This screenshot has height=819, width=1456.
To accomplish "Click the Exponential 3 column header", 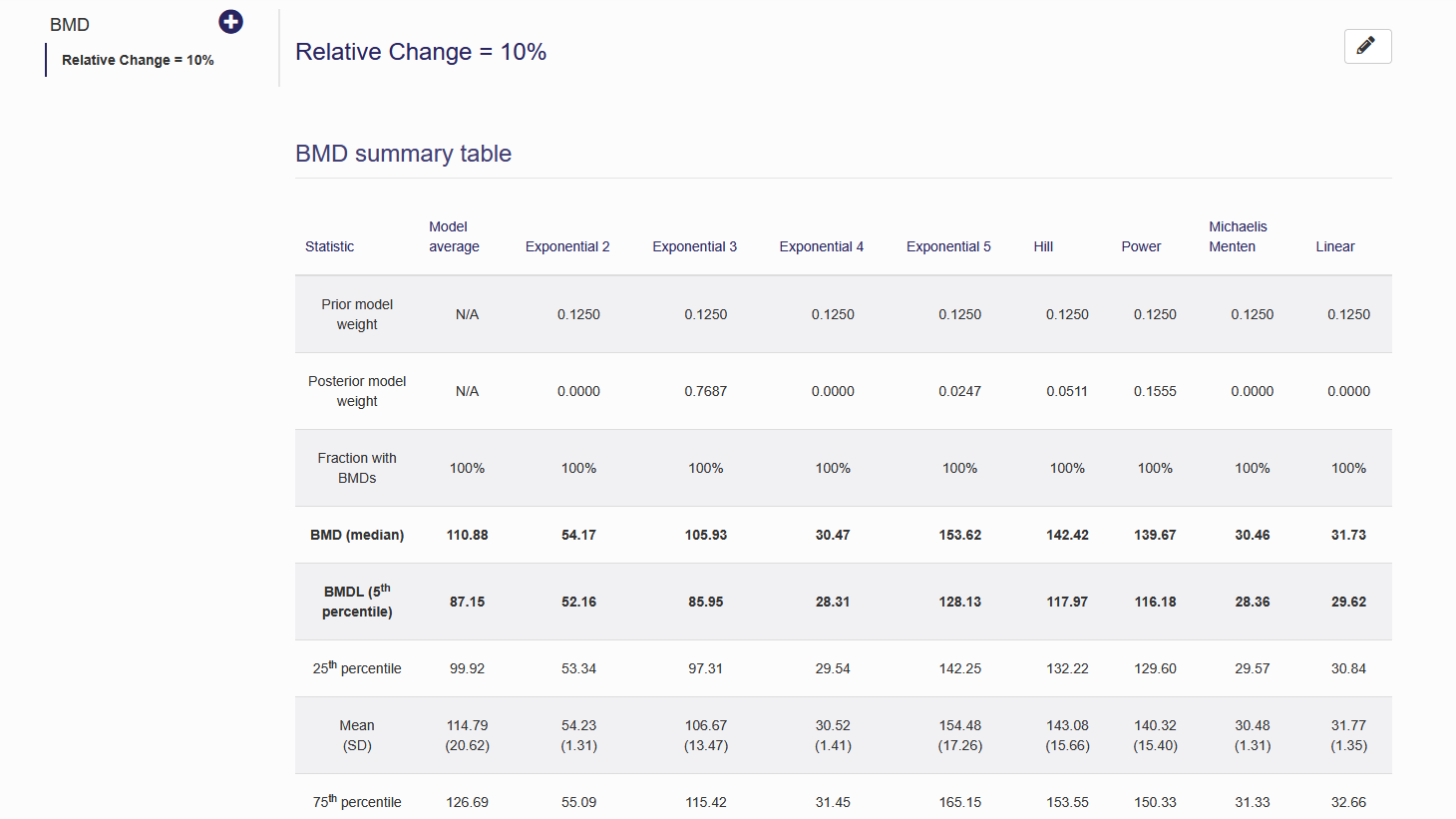I will [x=694, y=246].
